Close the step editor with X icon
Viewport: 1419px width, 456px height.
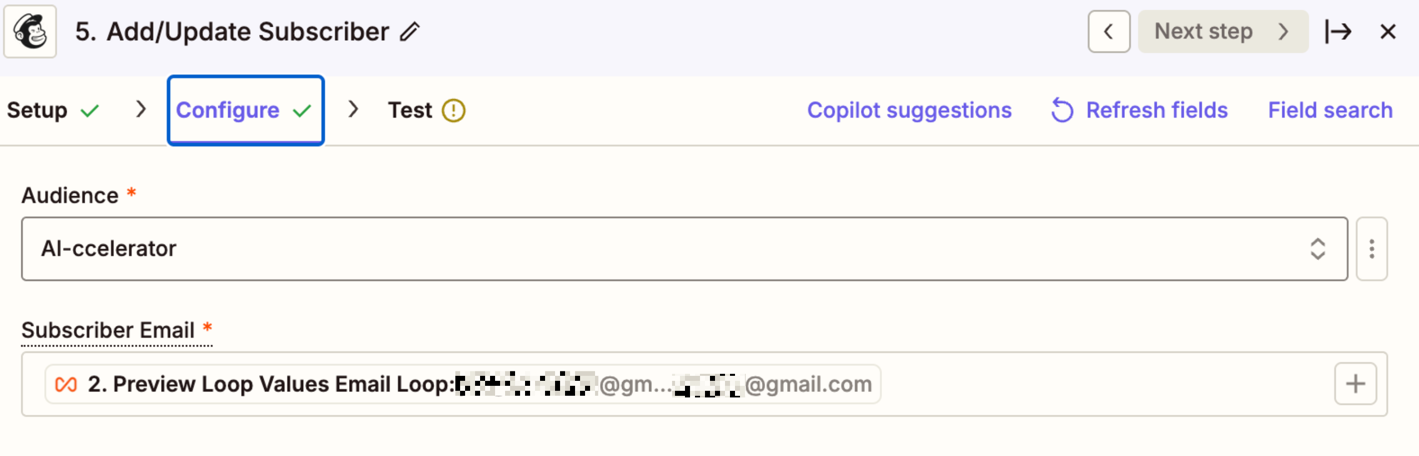coord(1388,32)
